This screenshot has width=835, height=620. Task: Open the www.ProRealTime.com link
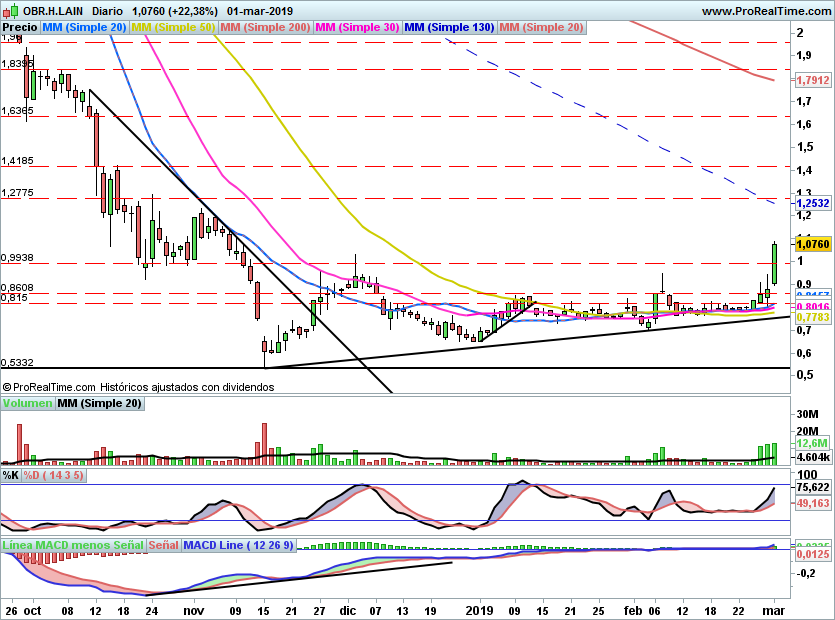click(765, 10)
